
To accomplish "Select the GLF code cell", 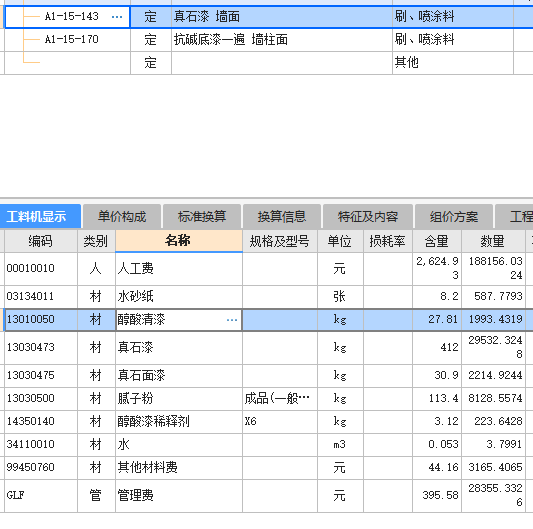I will [x=41, y=495].
